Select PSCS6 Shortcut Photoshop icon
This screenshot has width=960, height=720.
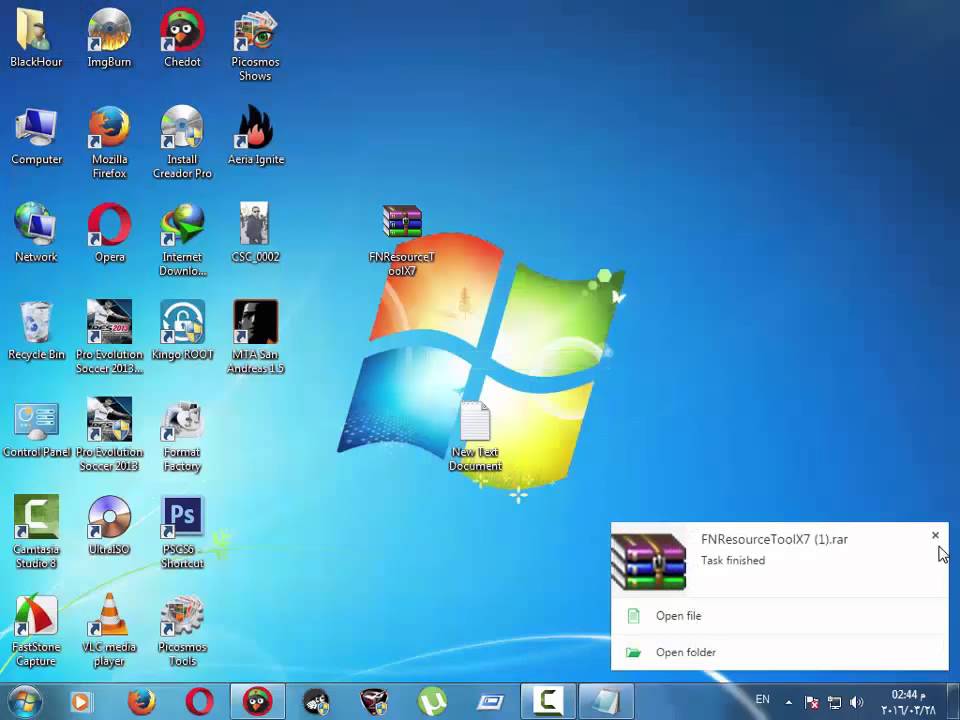[182, 531]
